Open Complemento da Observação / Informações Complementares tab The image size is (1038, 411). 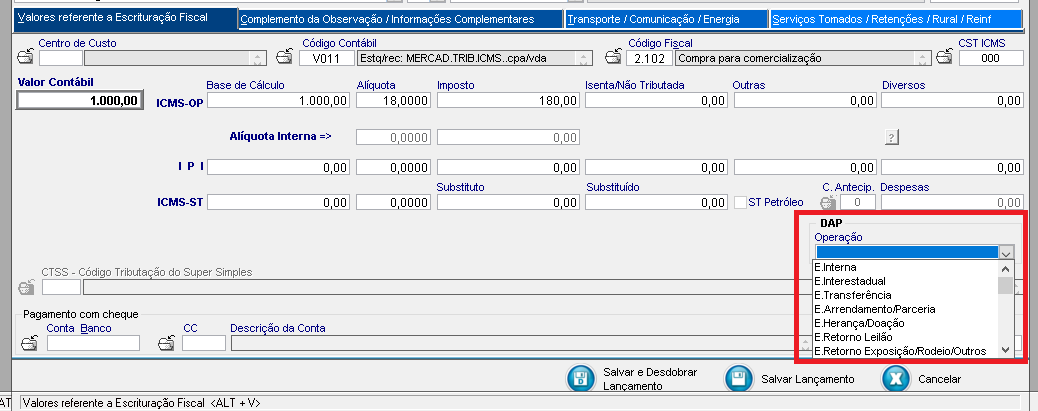click(400, 19)
